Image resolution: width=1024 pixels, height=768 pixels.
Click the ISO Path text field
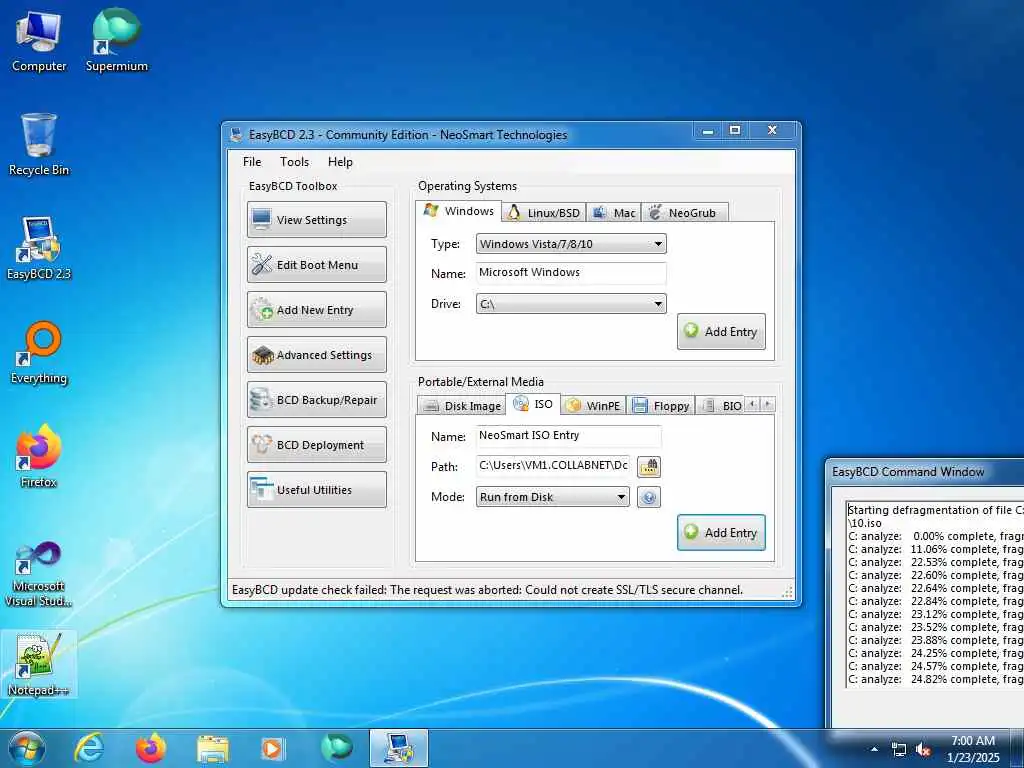click(x=553, y=466)
